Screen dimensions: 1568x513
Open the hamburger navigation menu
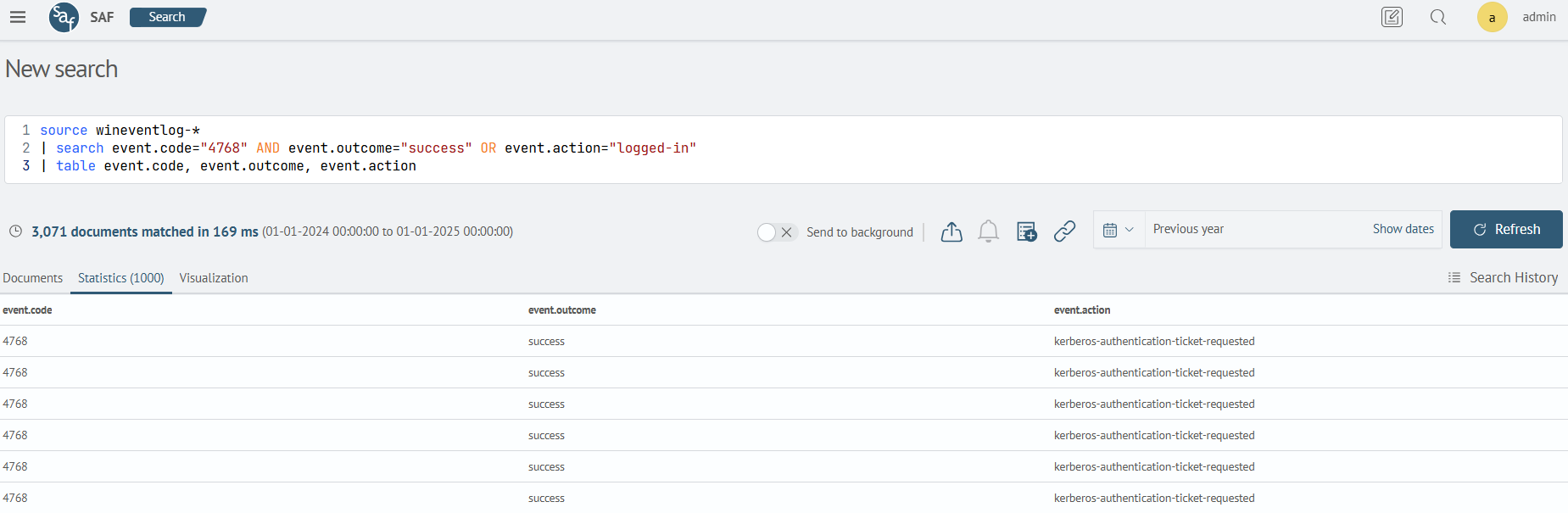[x=18, y=17]
